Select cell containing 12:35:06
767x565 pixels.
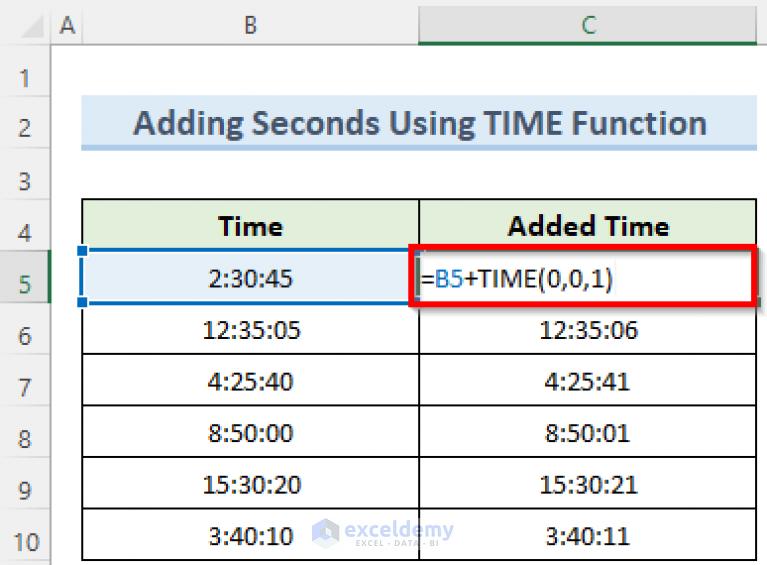[588, 330]
